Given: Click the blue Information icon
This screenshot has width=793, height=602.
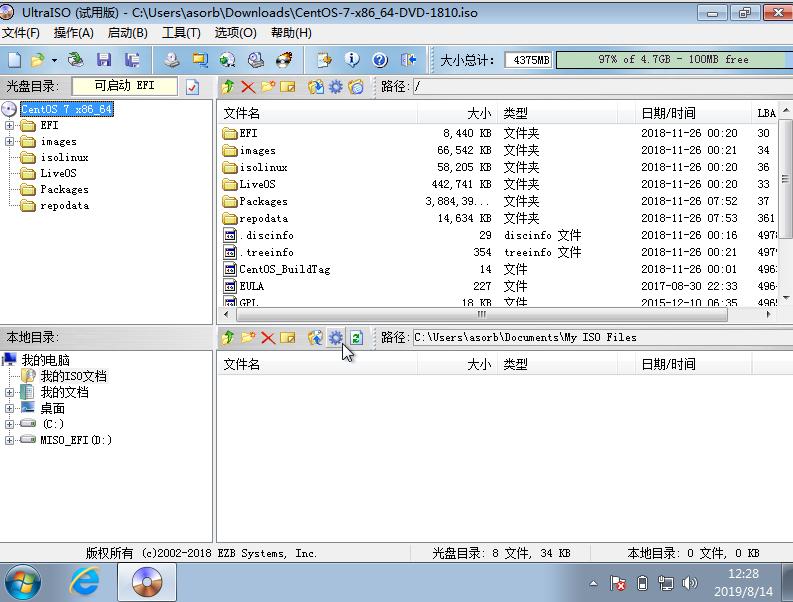Looking at the screenshot, I should coord(352,60).
